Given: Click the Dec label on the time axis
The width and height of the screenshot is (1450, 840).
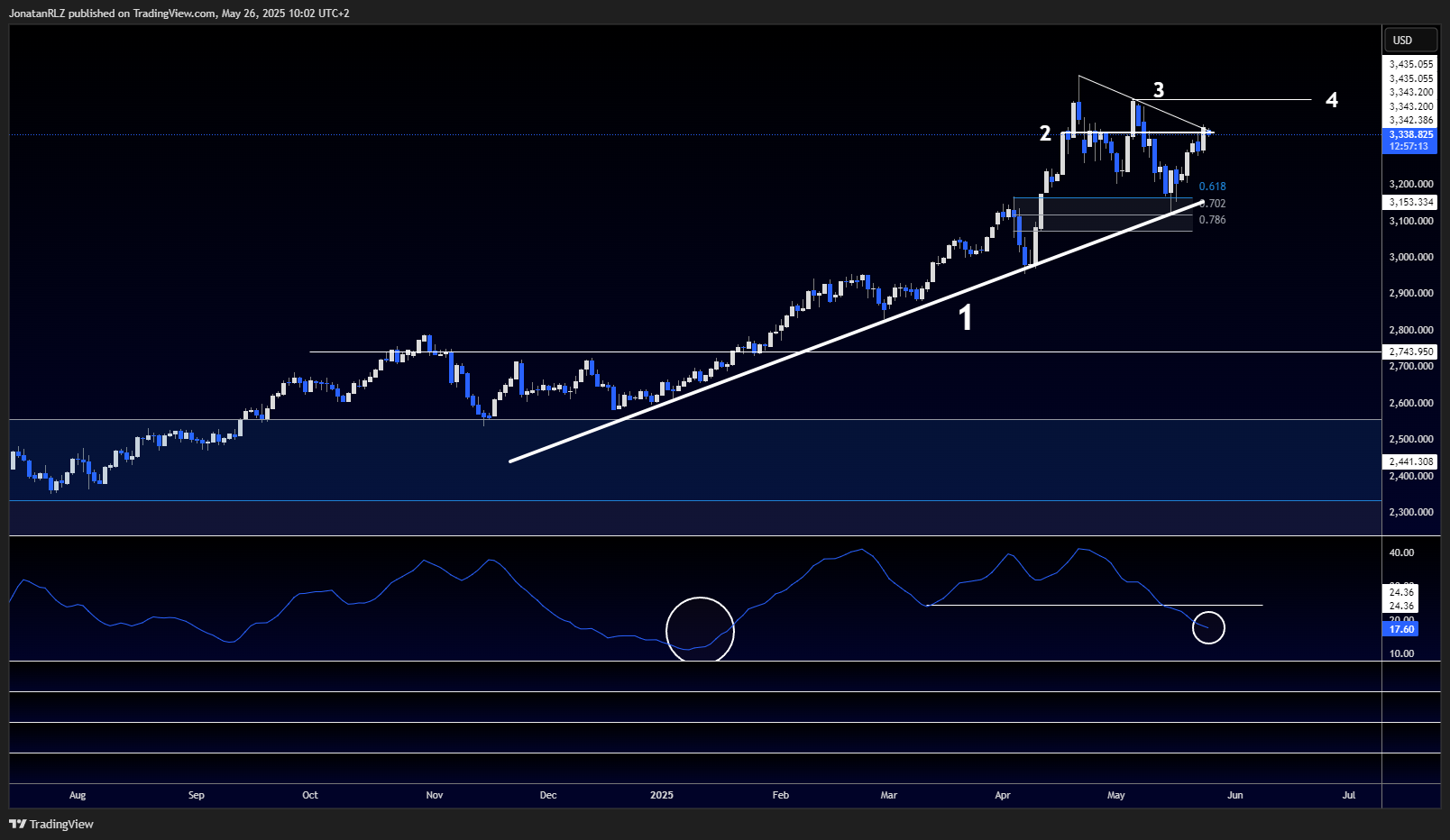Looking at the screenshot, I should point(547,795).
